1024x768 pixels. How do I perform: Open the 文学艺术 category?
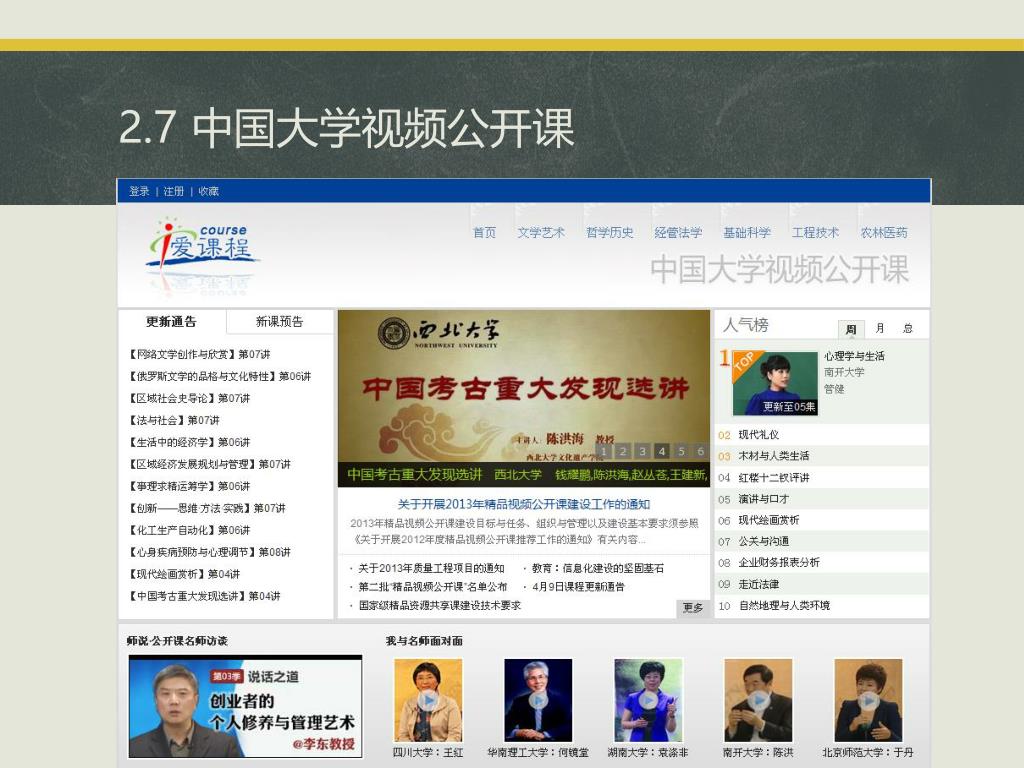click(x=541, y=232)
